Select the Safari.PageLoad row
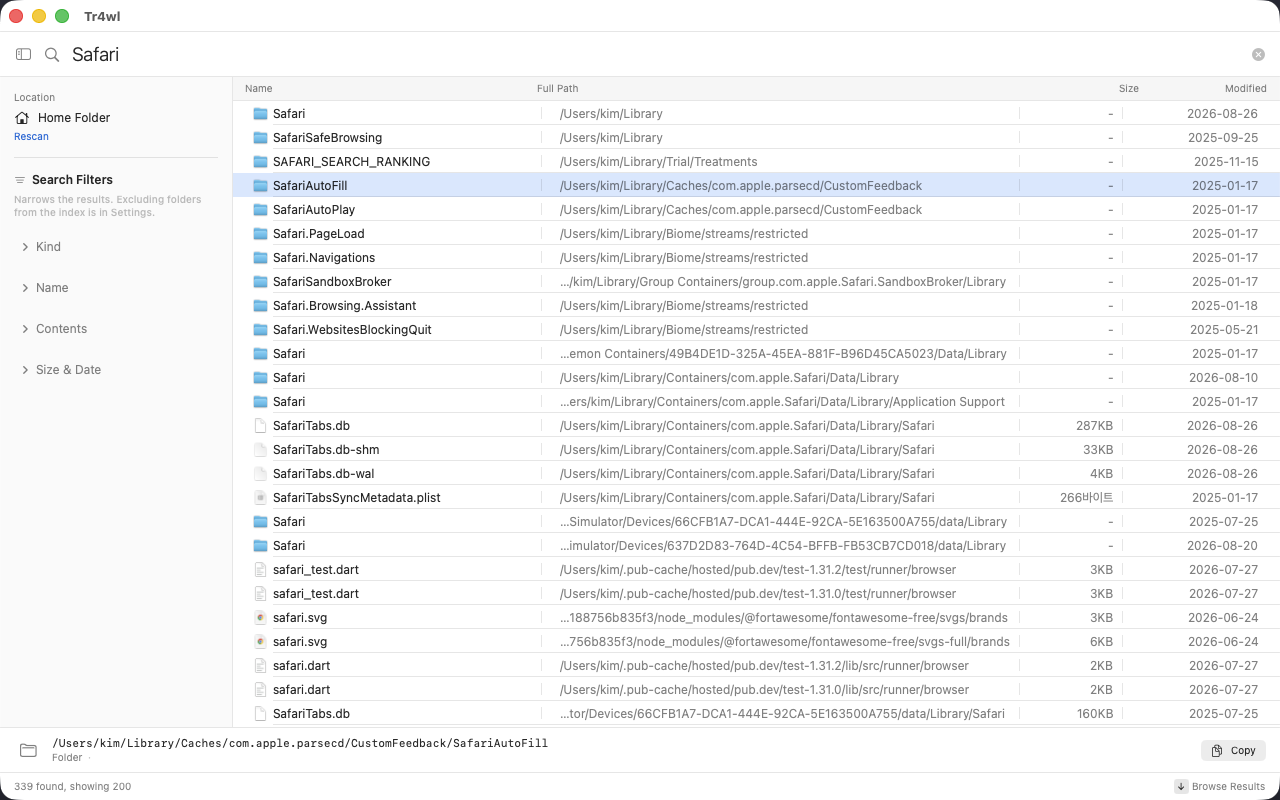 click(756, 233)
